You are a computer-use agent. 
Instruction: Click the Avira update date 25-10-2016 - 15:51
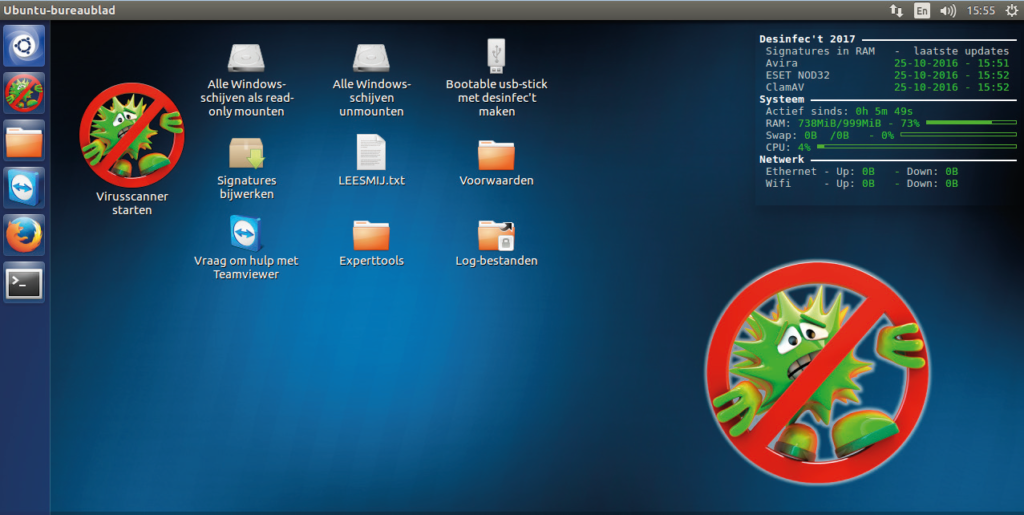[x=952, y=63]
